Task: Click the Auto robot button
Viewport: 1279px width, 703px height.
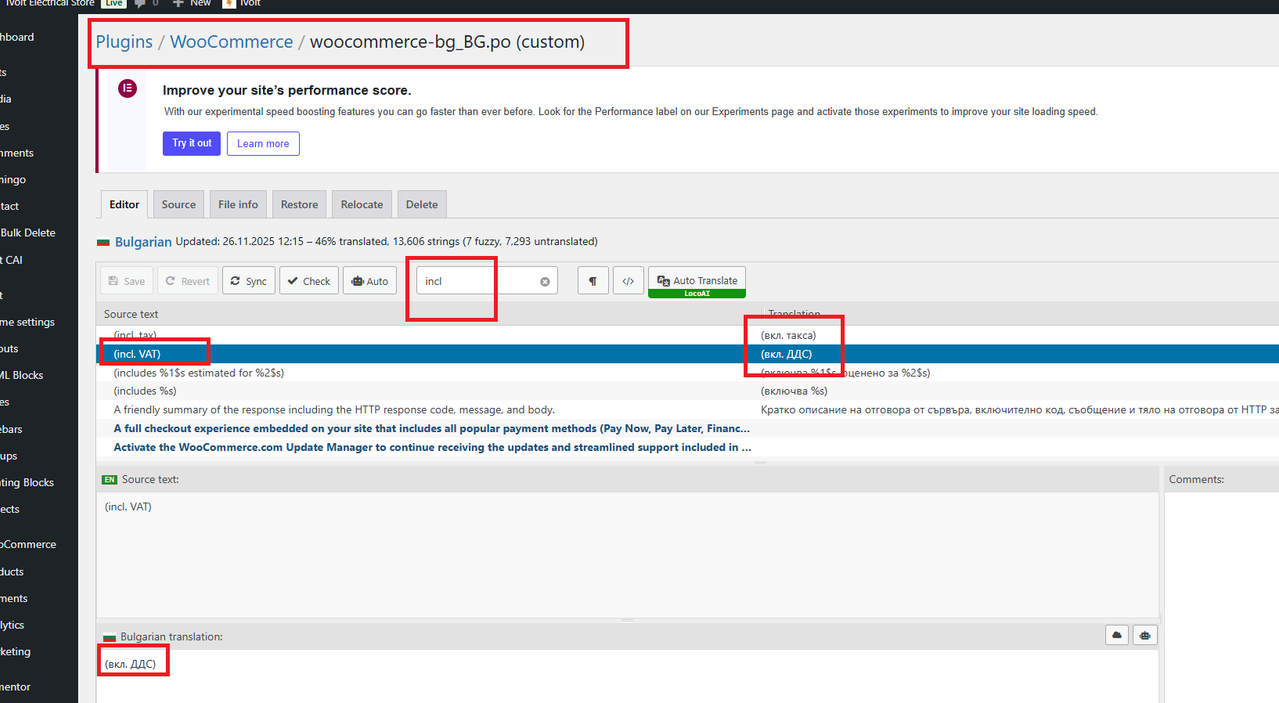Action: point(369,281)
